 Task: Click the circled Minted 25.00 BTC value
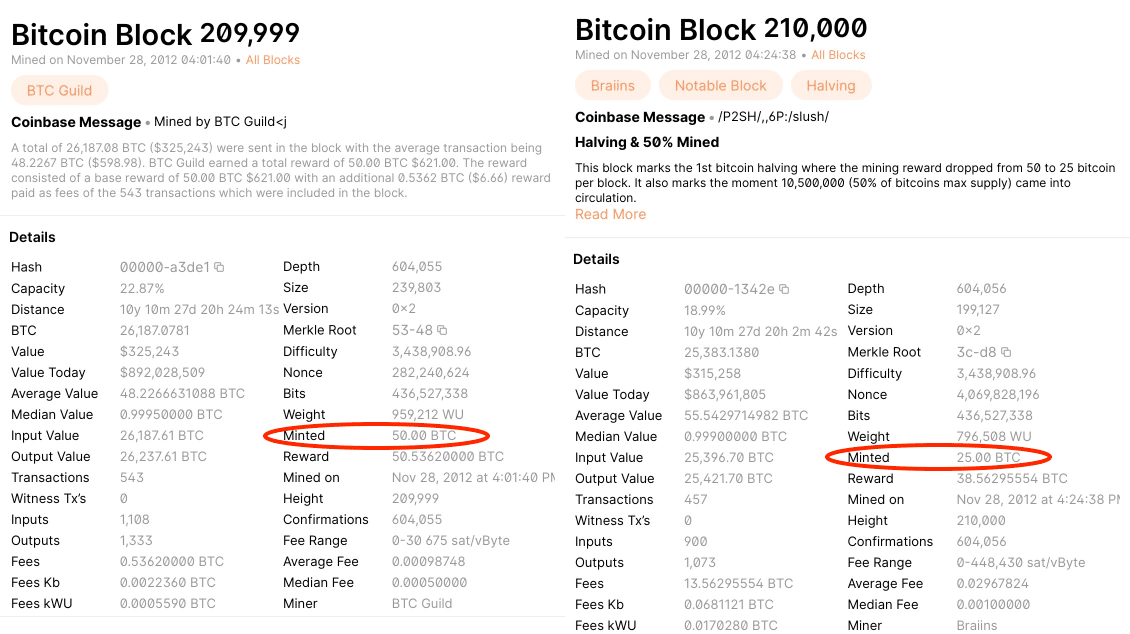pos(986,457)
